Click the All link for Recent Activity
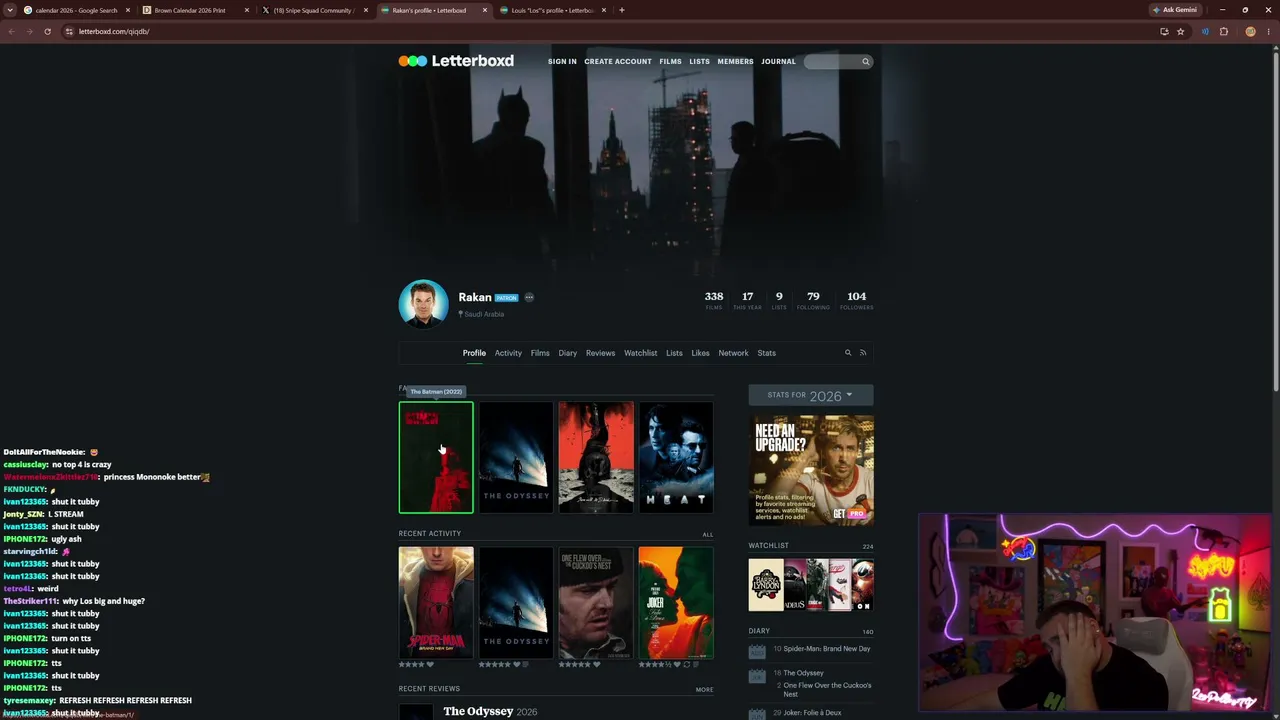 [x=708, y=534]
